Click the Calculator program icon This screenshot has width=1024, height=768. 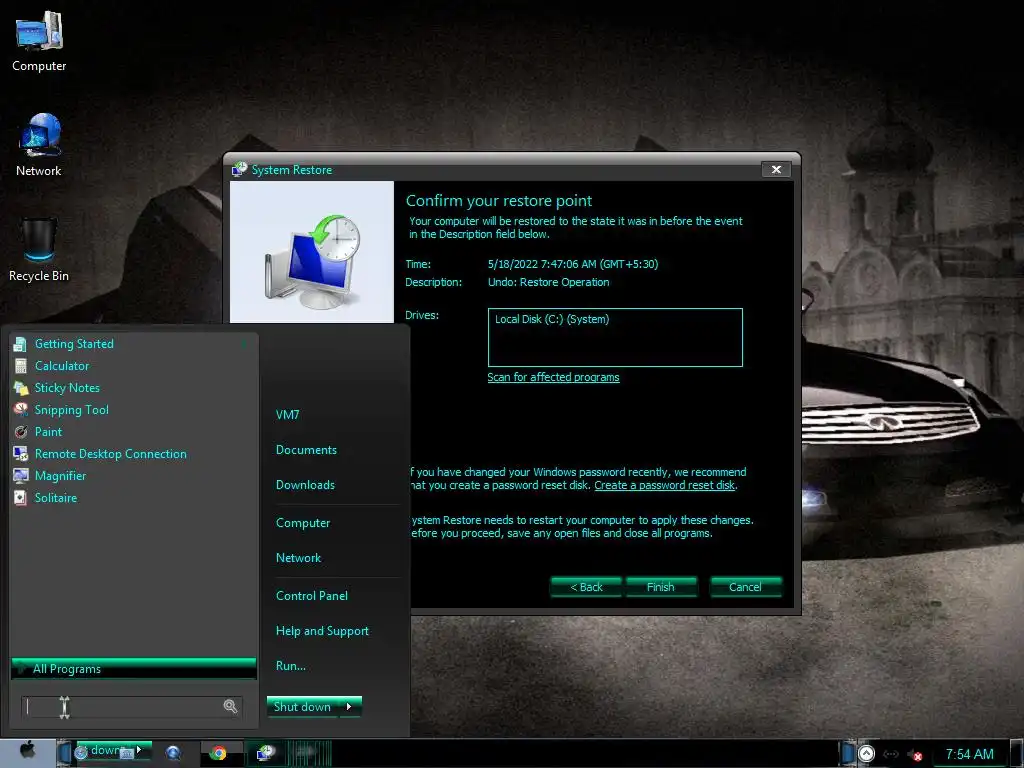20,366
